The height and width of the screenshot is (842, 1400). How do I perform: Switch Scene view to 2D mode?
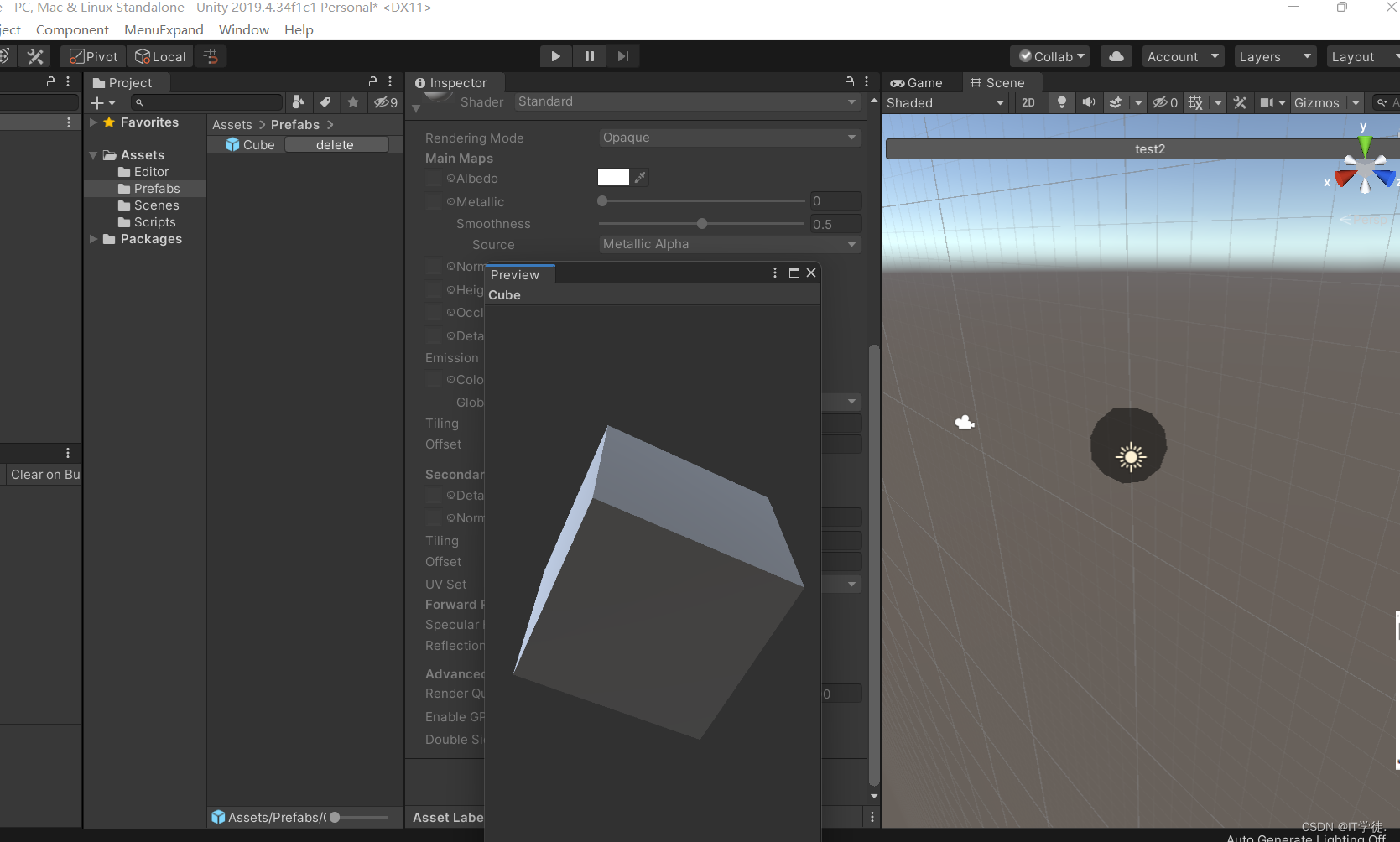[1028, 102]
